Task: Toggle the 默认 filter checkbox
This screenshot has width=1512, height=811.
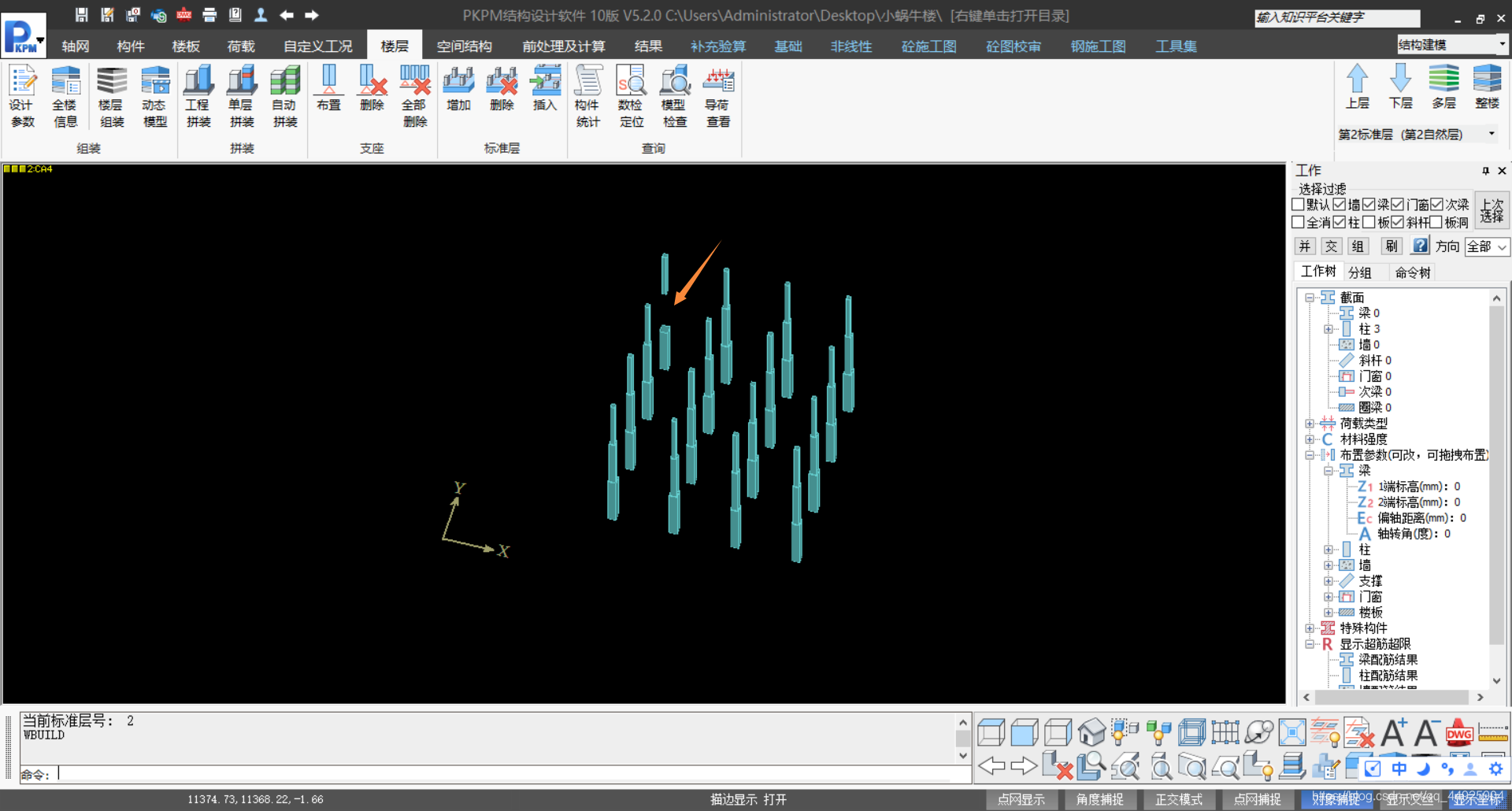Action: coord(1299,204)
